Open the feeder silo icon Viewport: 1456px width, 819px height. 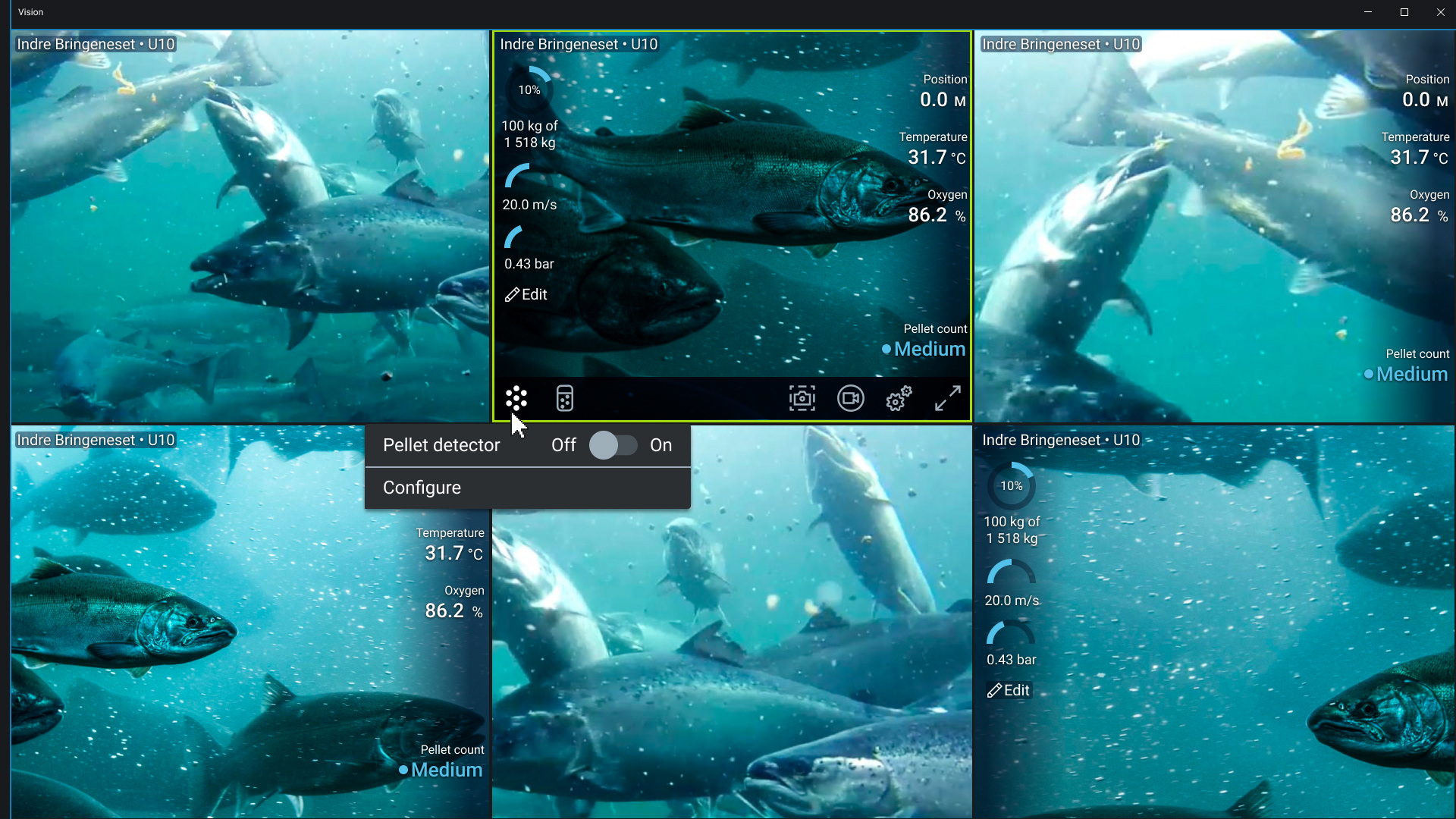565,398
